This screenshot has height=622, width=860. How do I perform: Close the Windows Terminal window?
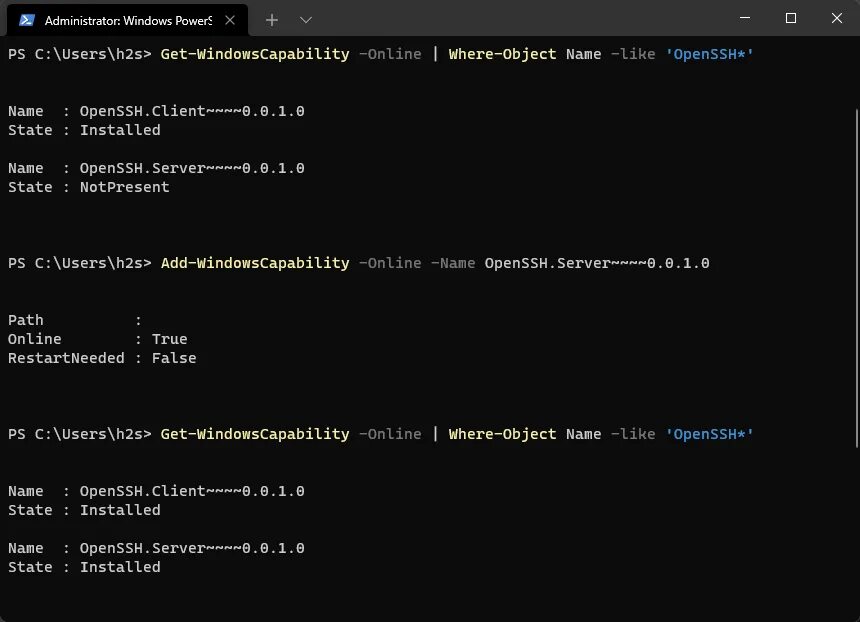tap(836, 18)
